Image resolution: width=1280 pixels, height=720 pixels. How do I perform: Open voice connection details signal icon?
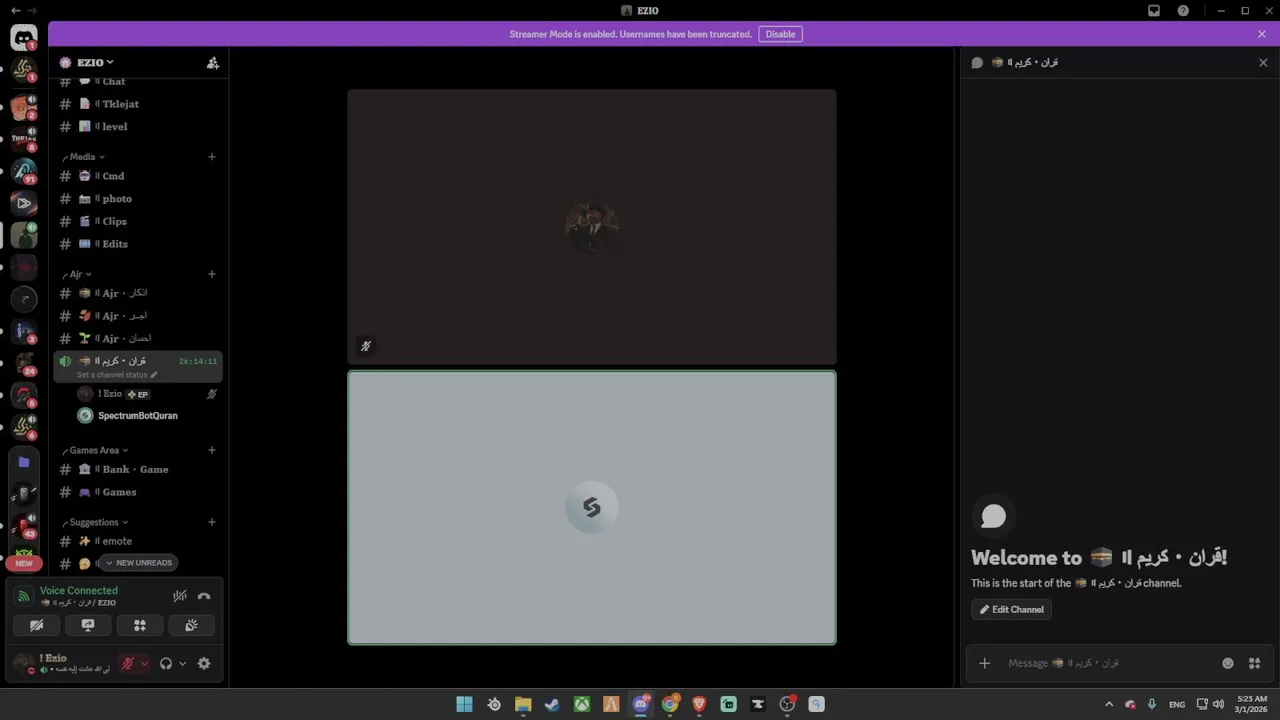(24, 596)
